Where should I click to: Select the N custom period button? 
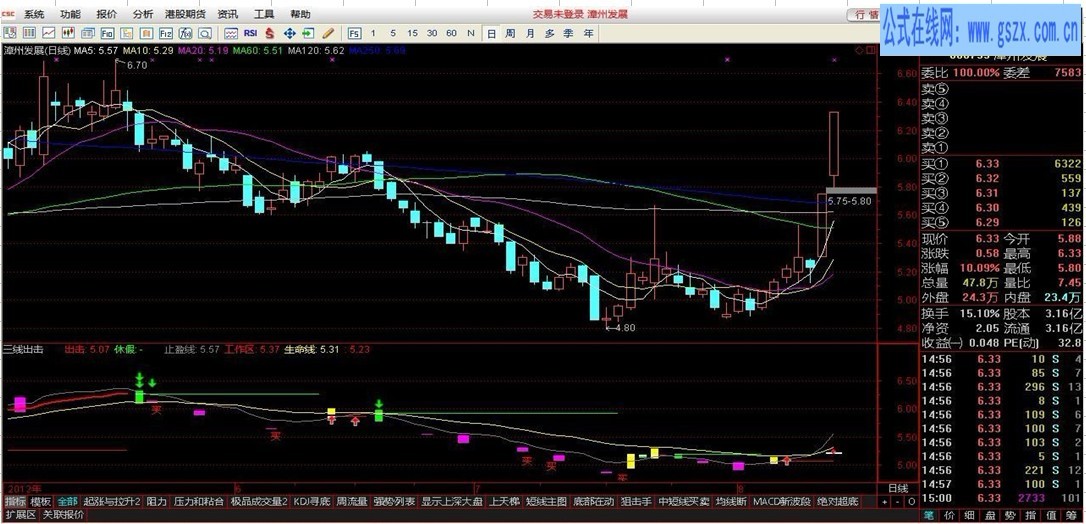pyautogui.click(x=470, y=33)
